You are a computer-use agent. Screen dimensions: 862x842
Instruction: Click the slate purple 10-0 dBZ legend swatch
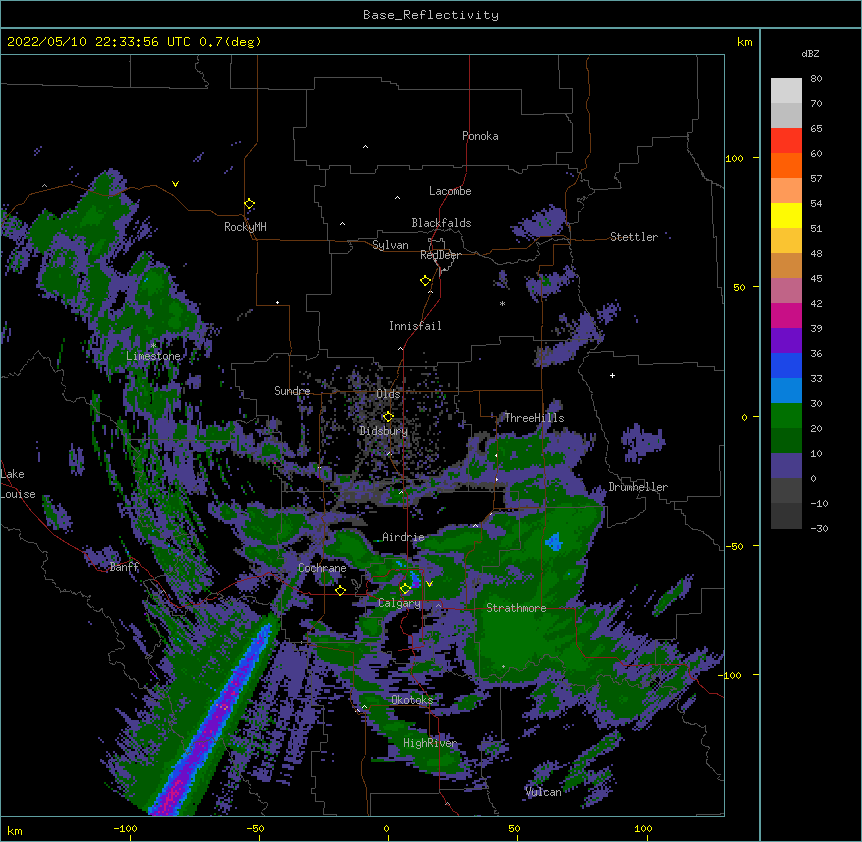pyautogui.click(x=786, y=466)
